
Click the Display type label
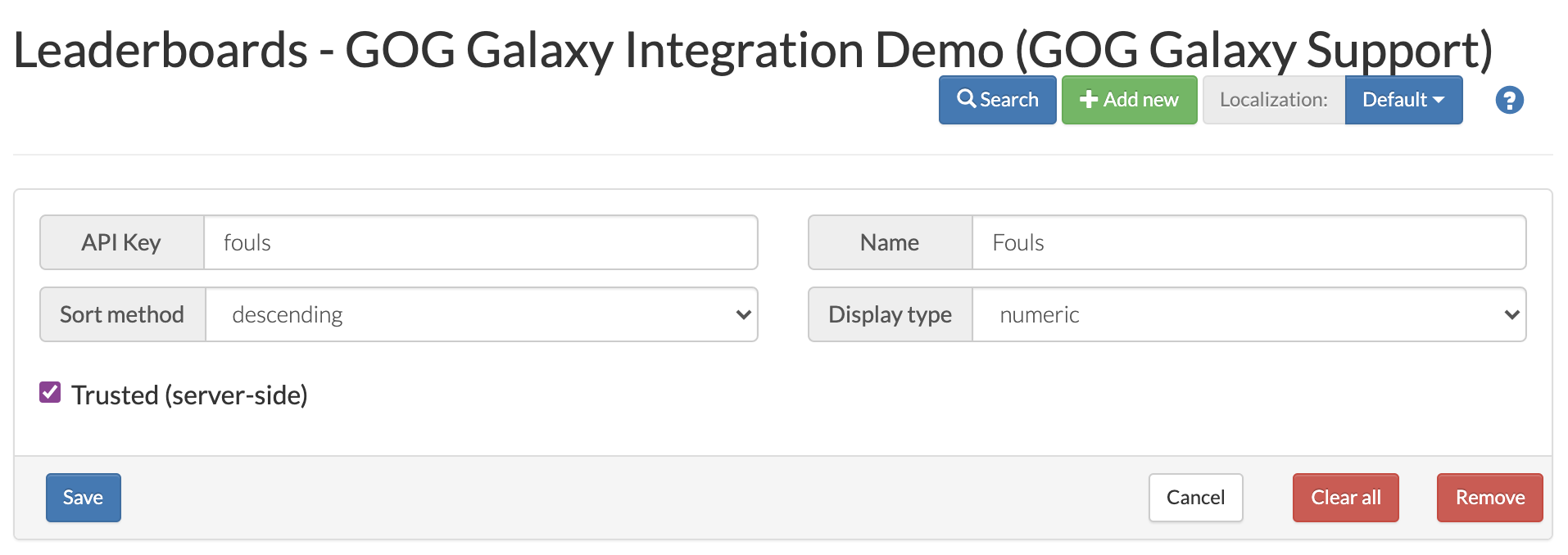pos(890,314)
